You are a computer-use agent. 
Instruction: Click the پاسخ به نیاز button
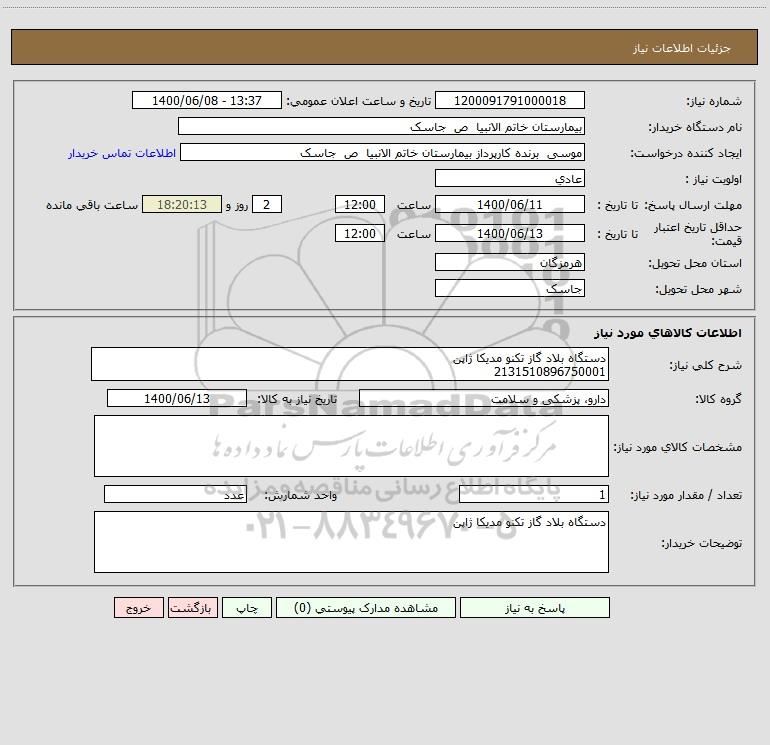click(535, 607)
